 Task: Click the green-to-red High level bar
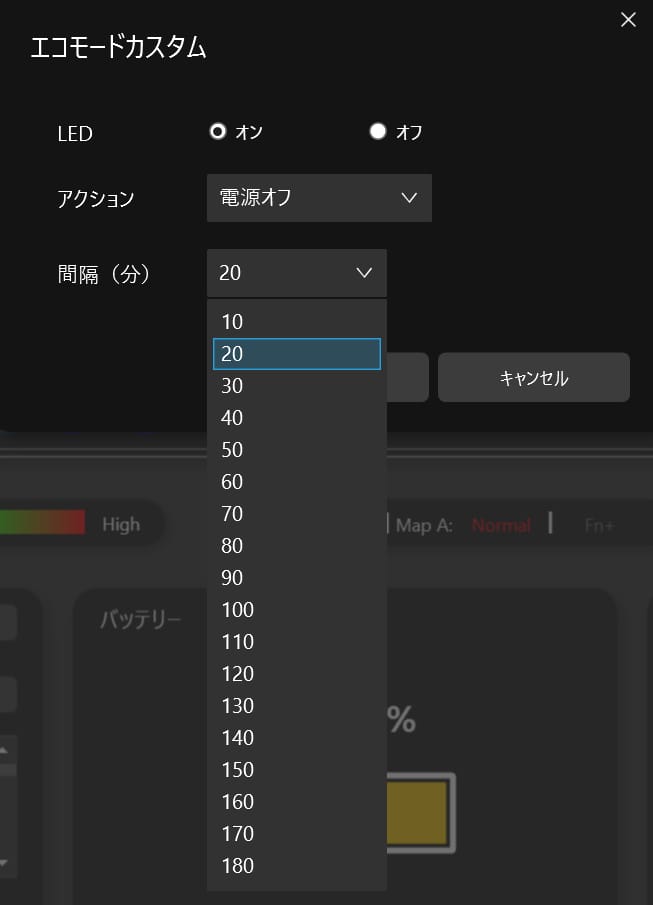[x=42, y=523]
